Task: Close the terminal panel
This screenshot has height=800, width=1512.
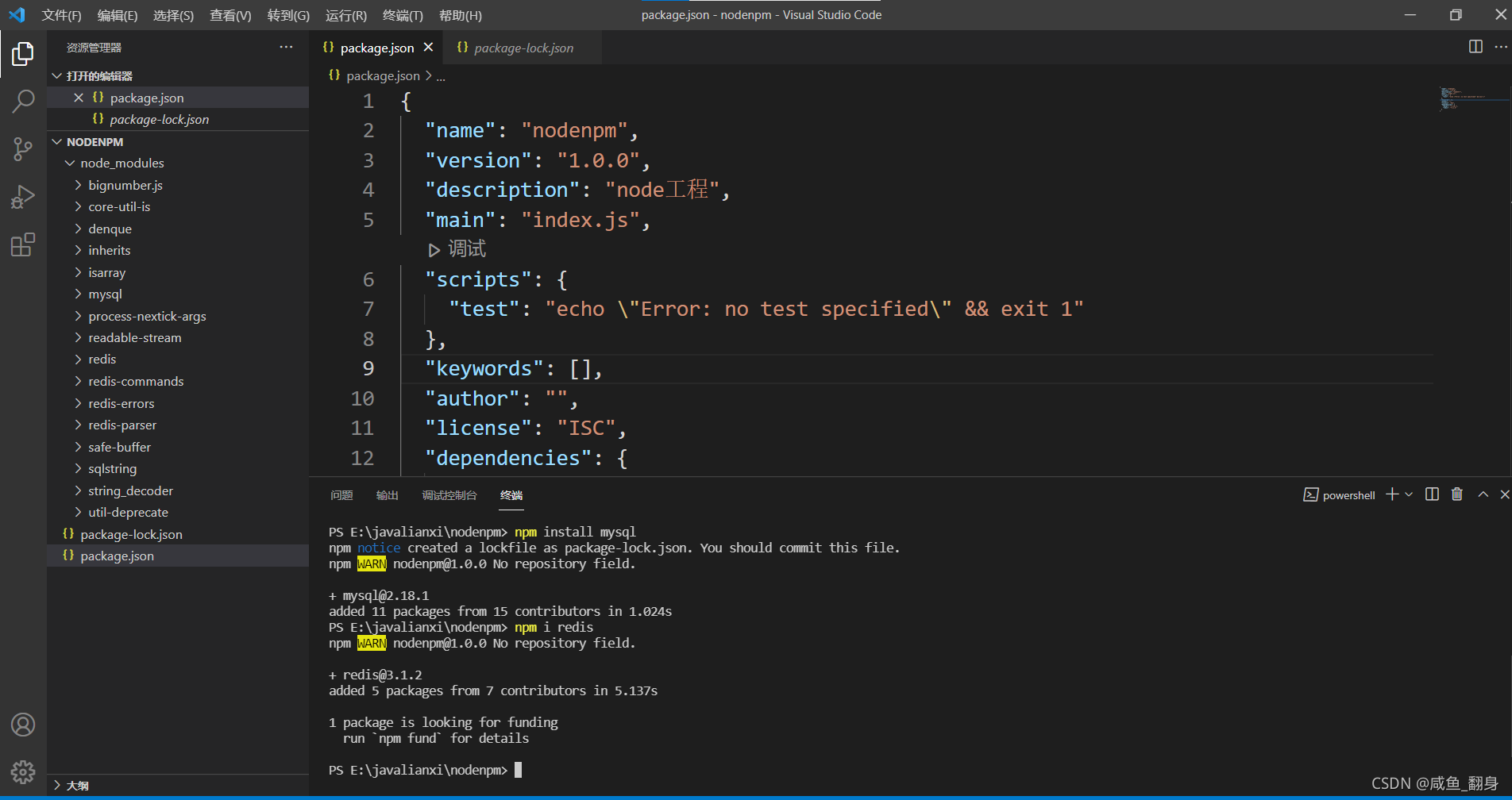Action: pyautogui.click(x=1504, y=494)
